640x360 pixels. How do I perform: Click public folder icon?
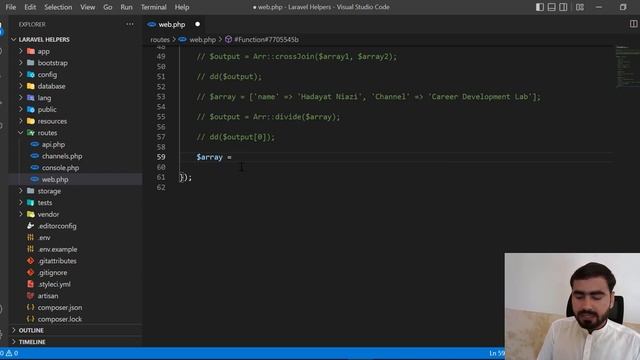31,109
